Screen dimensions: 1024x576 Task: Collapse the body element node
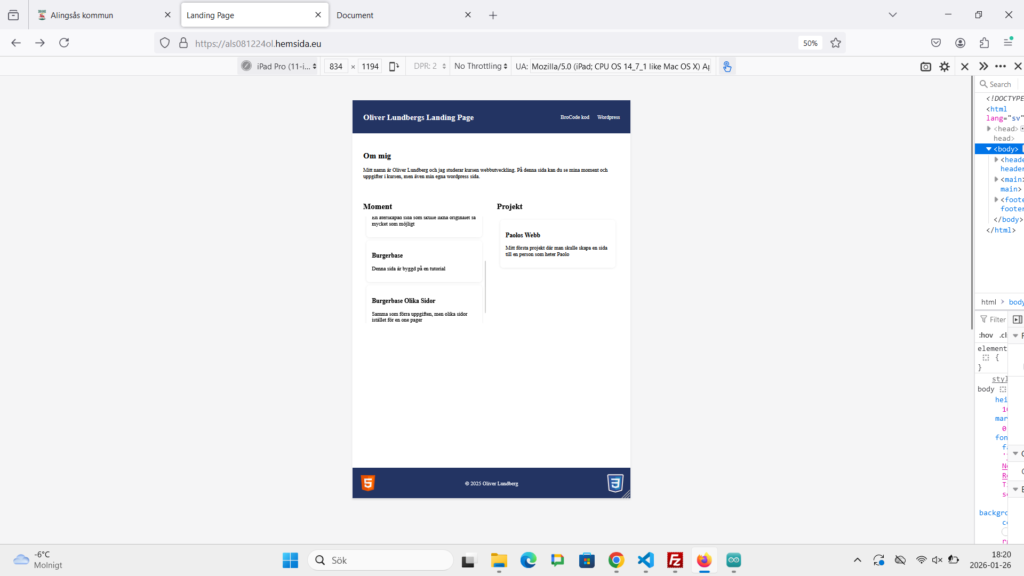[x=989, y=149]
